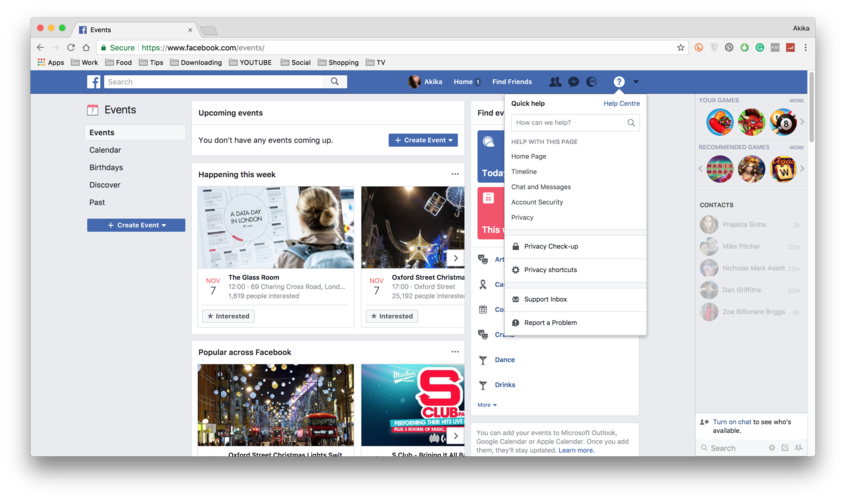Open the Work bookmarks folder
846x500 pixels.
85,63
